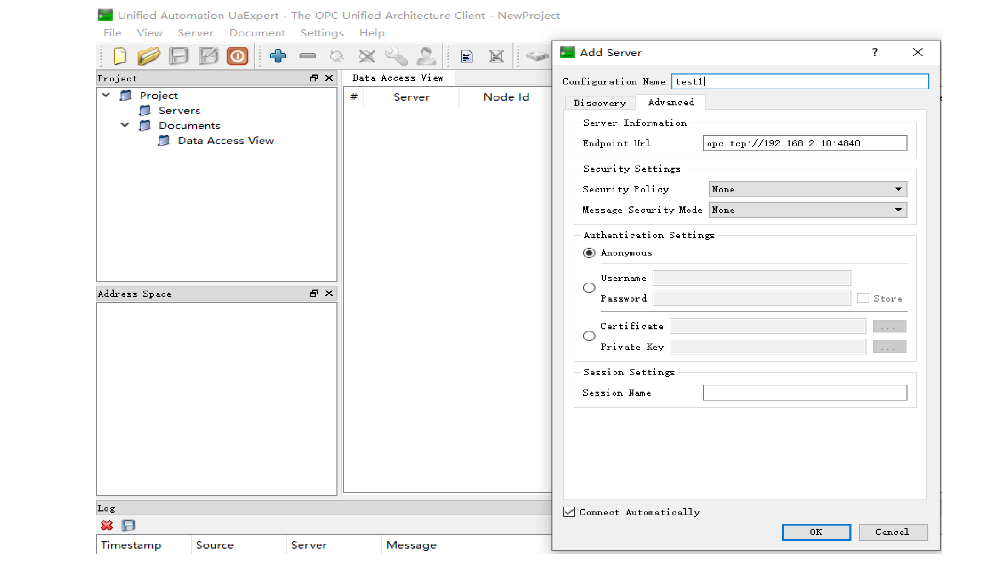1000x562 pixels.
Task: Confirm the dialog with OK
Action: click(x=816, y=532)
